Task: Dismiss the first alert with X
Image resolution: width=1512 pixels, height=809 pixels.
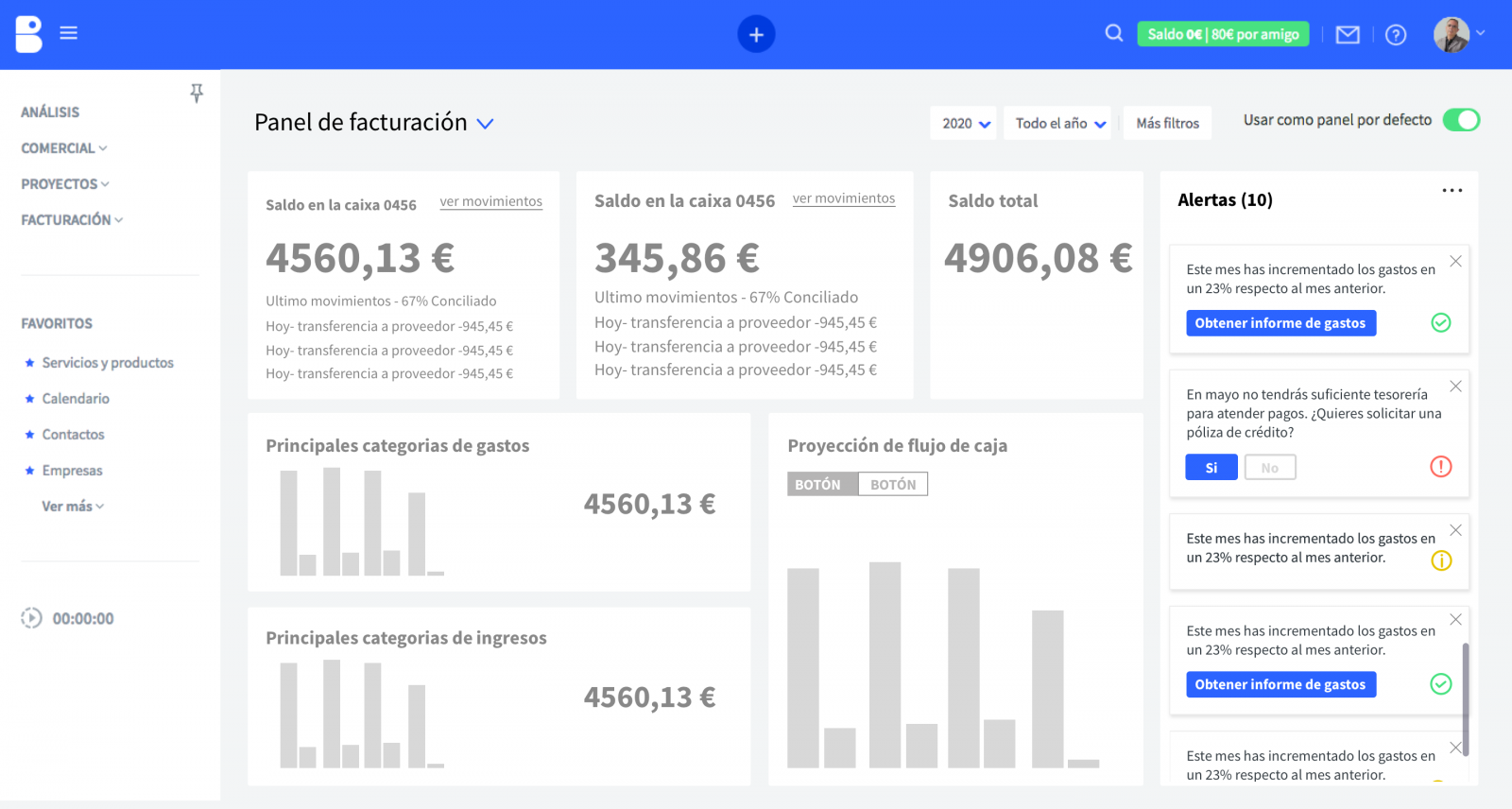Action: pos(1455,262)
